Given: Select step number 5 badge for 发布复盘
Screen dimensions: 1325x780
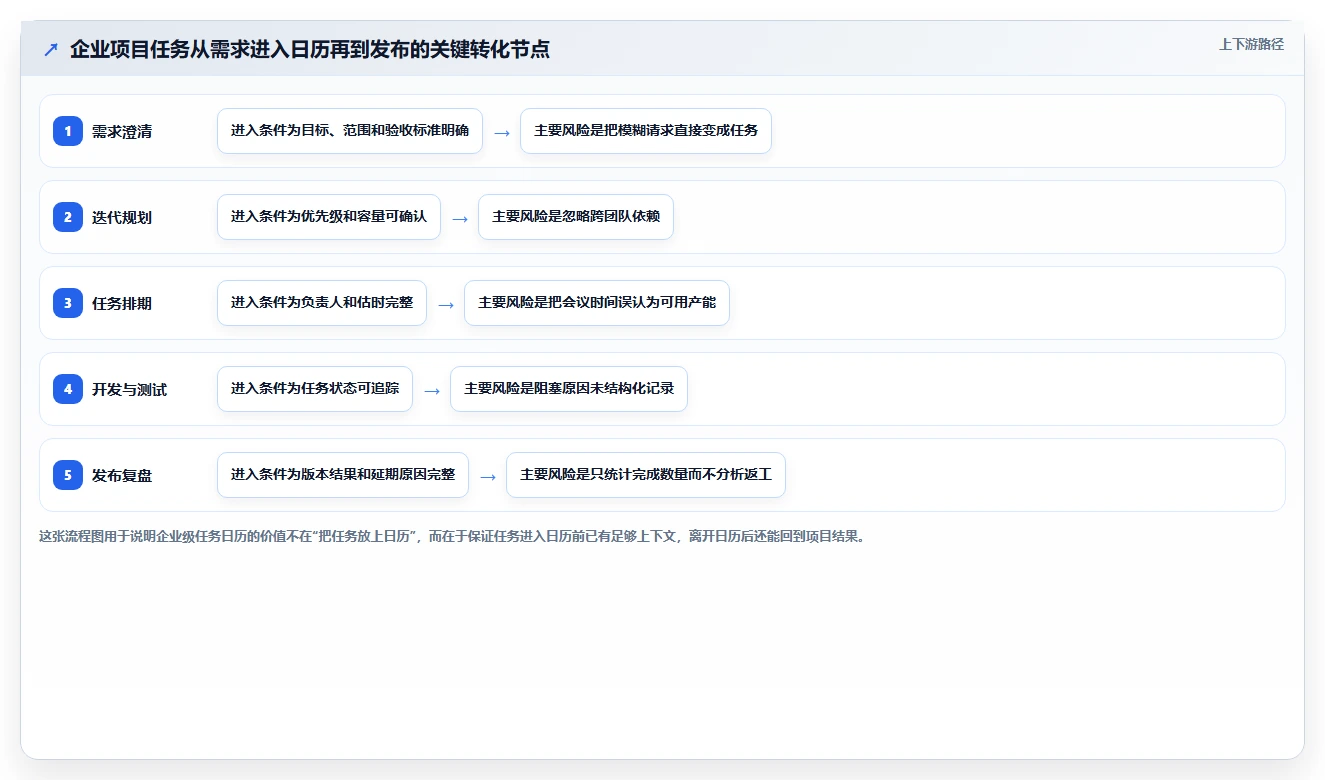Looking at the screenshot, I should tap(68, 475).
